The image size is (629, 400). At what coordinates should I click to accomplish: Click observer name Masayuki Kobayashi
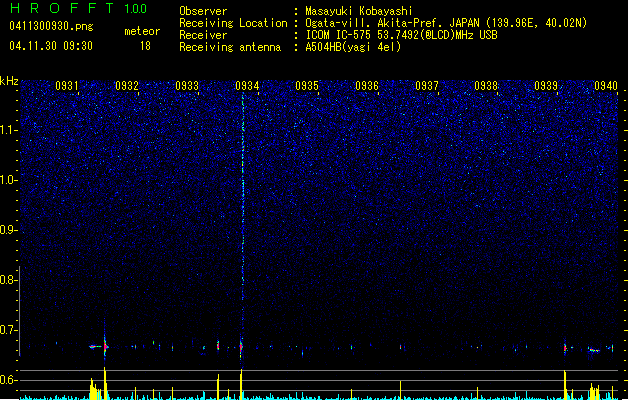[359, 11]
